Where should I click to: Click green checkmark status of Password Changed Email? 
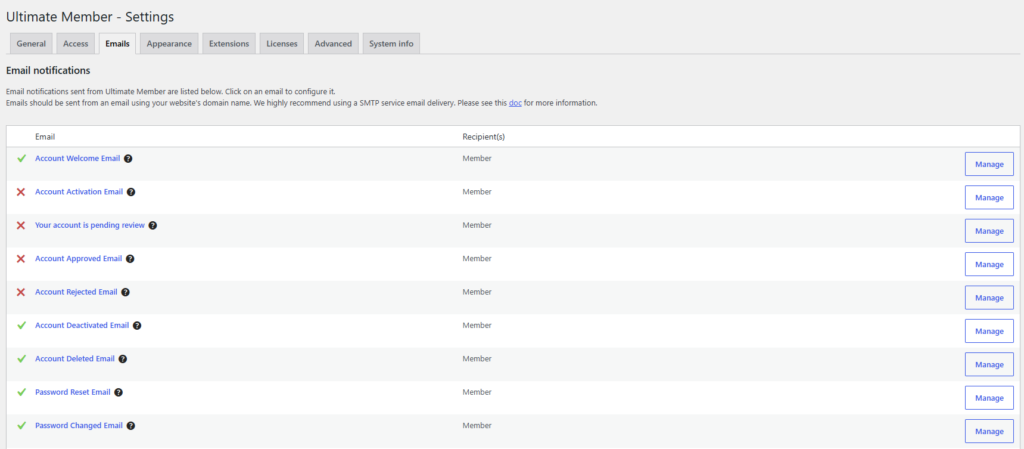(x=21, y=426)
